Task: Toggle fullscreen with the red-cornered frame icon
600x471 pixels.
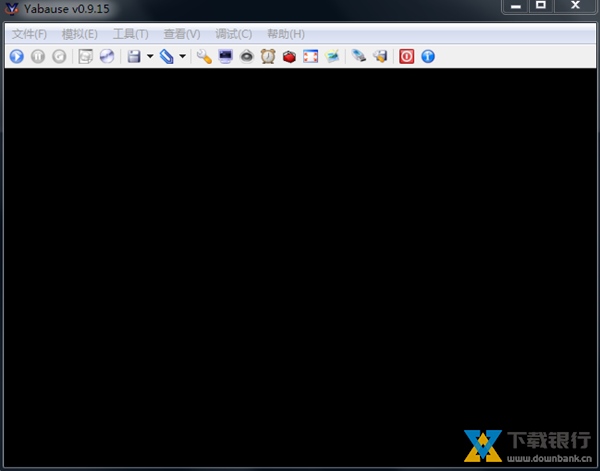Action: click(310, 57)
